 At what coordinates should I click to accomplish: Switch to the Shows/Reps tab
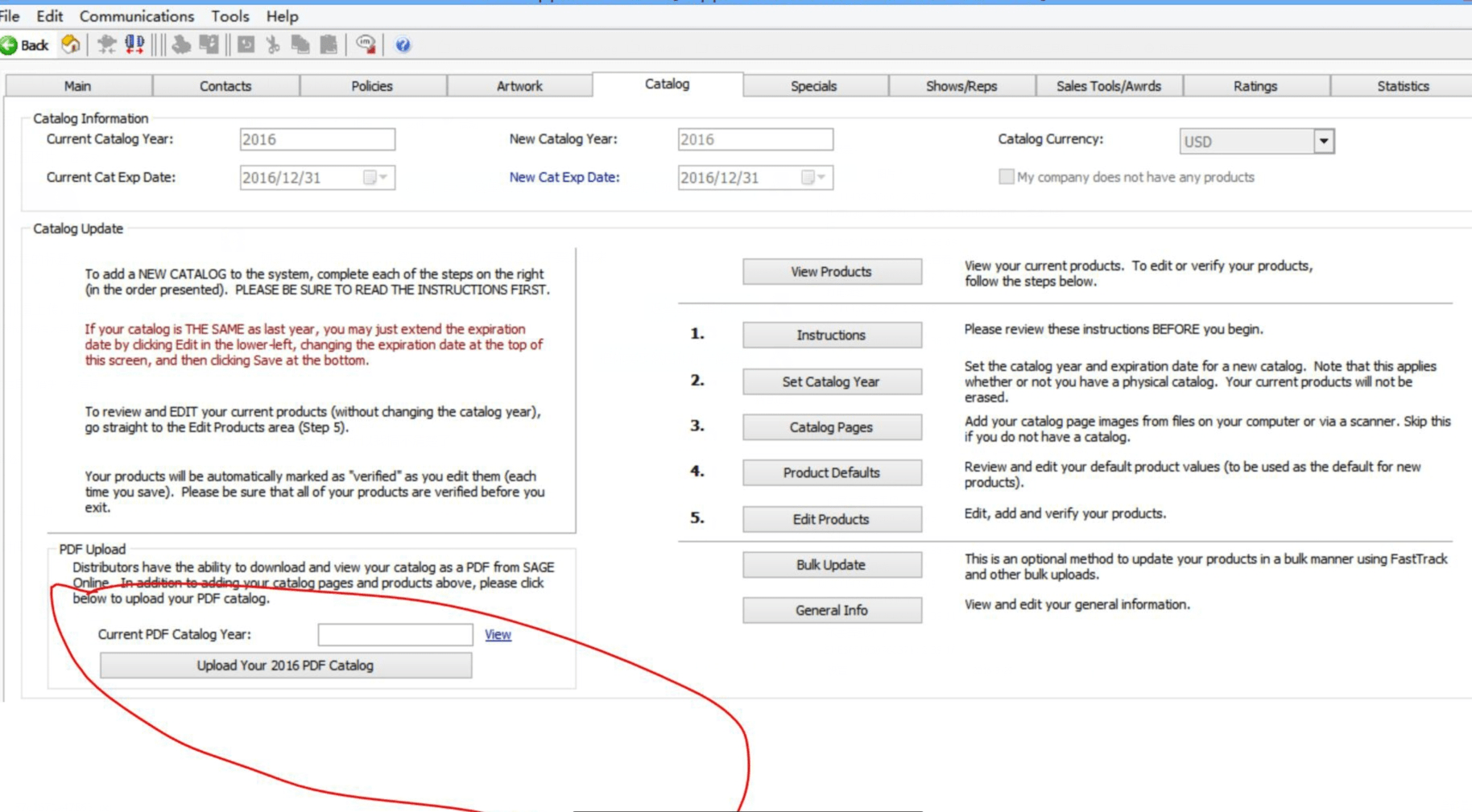click(x=961, y=86)
